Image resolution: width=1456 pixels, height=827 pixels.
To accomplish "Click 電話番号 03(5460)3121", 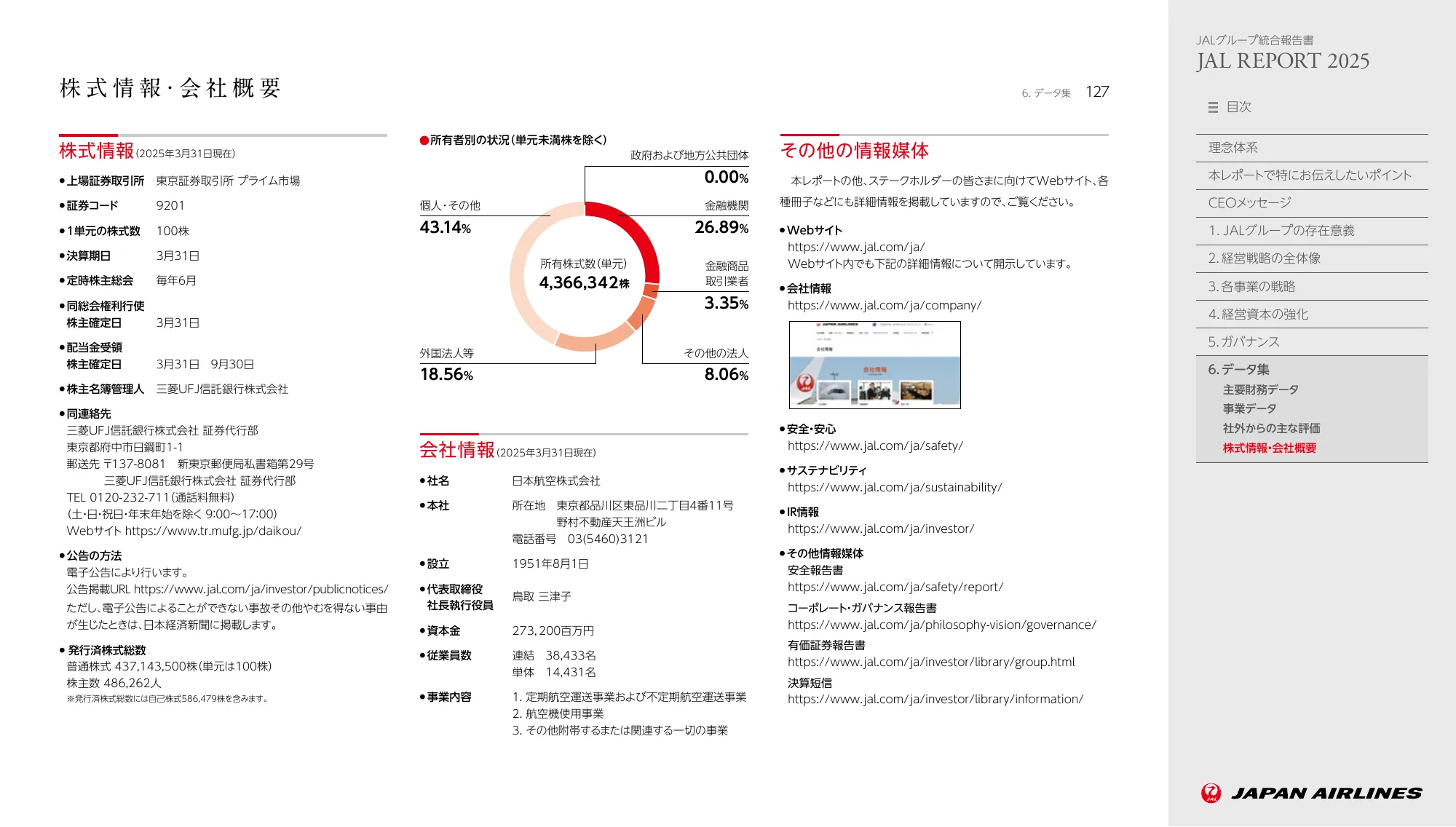I will pos(580,539).
